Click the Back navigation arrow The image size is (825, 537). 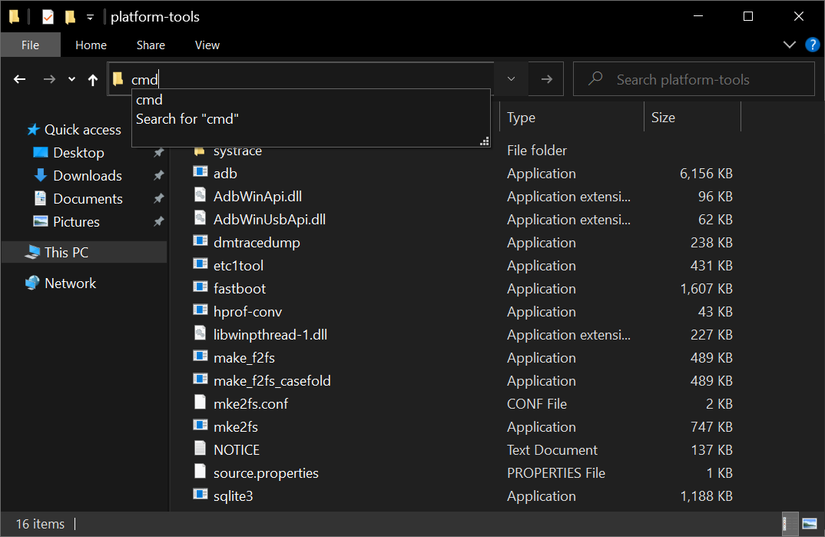click(20, 80)
